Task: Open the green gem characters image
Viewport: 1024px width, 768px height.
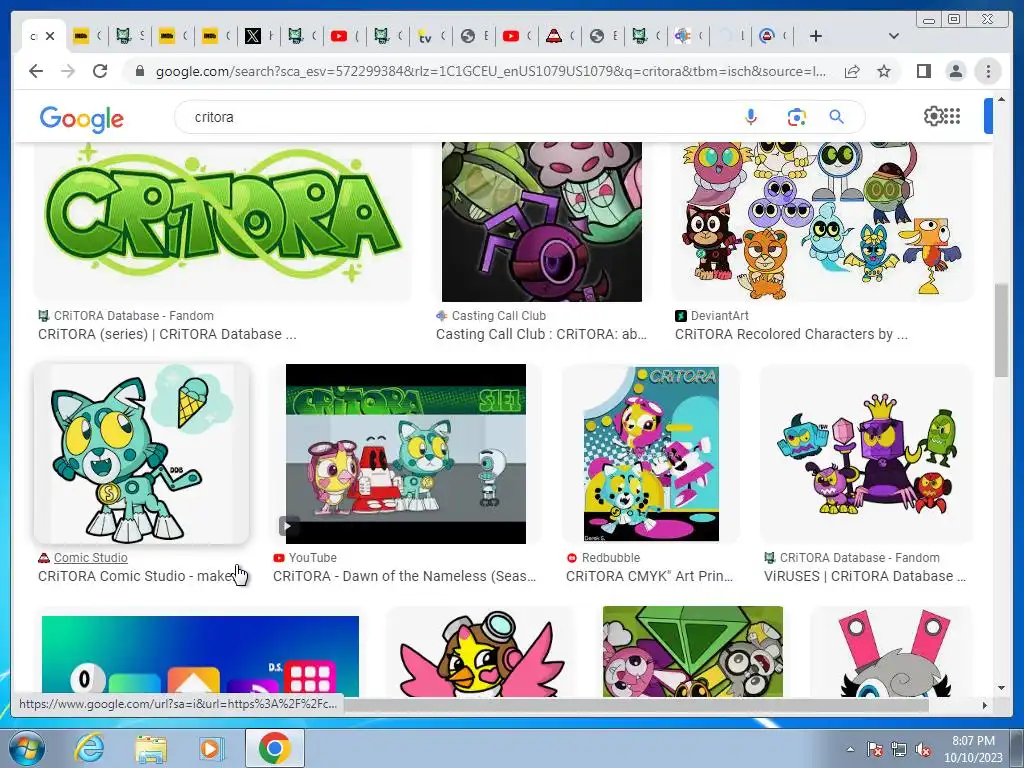Action: 693,651
